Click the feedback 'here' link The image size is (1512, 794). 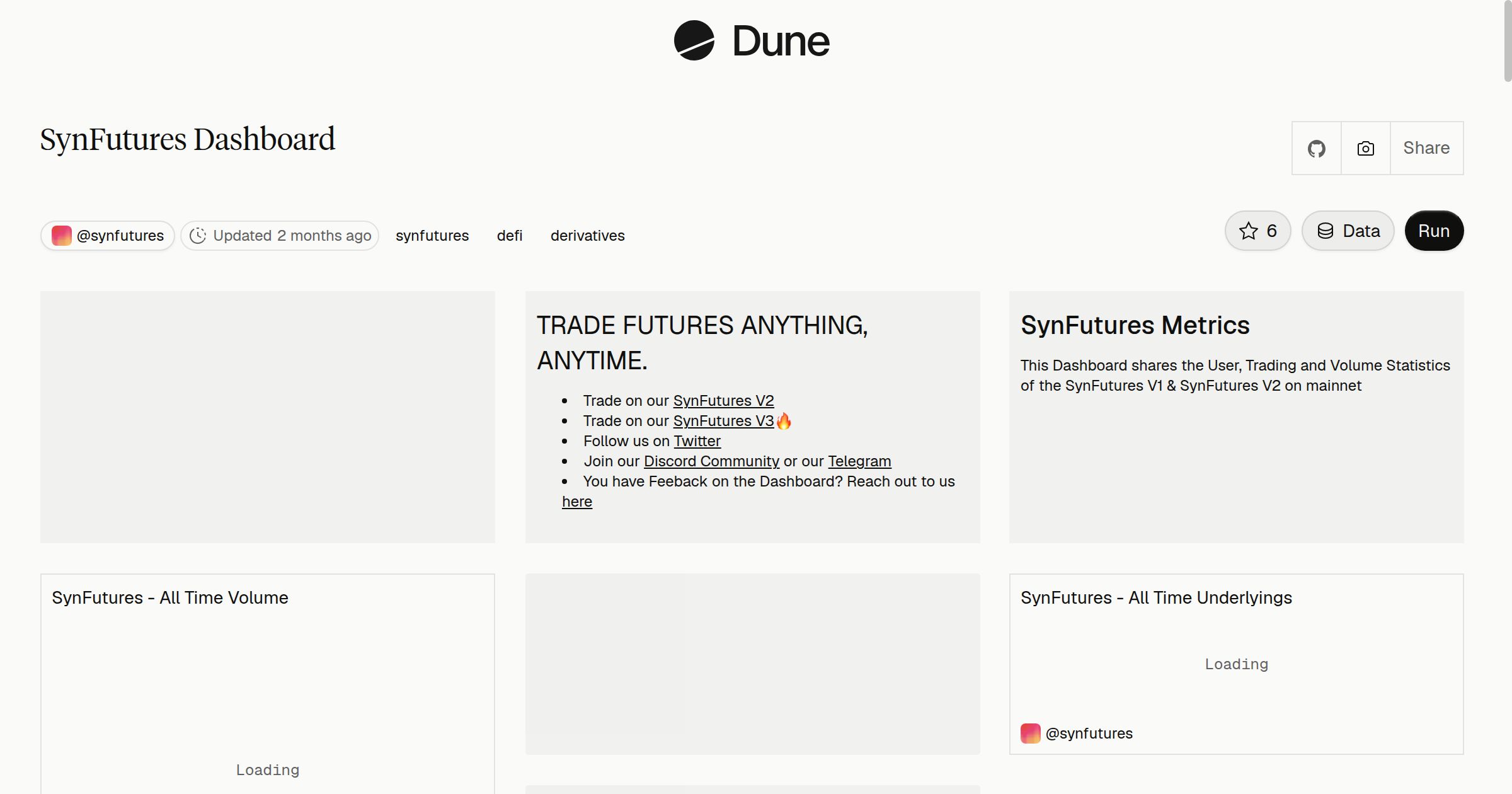pos(577,502)
